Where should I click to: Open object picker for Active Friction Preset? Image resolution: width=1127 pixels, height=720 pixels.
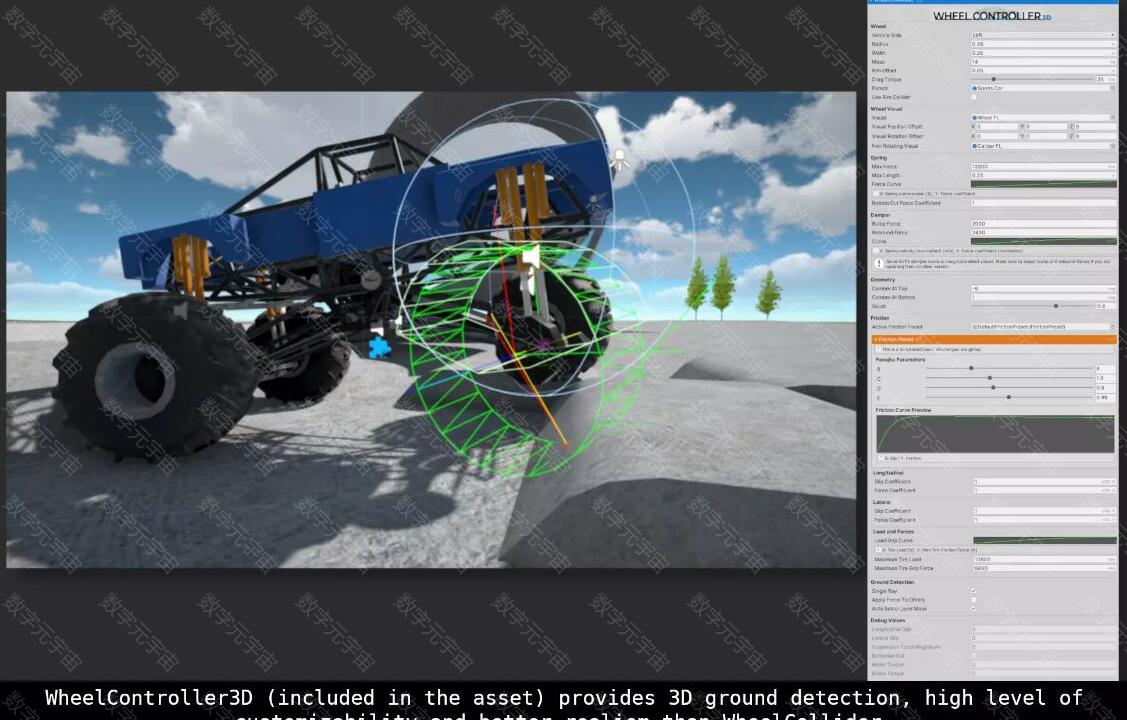[x=1113, y=327]
